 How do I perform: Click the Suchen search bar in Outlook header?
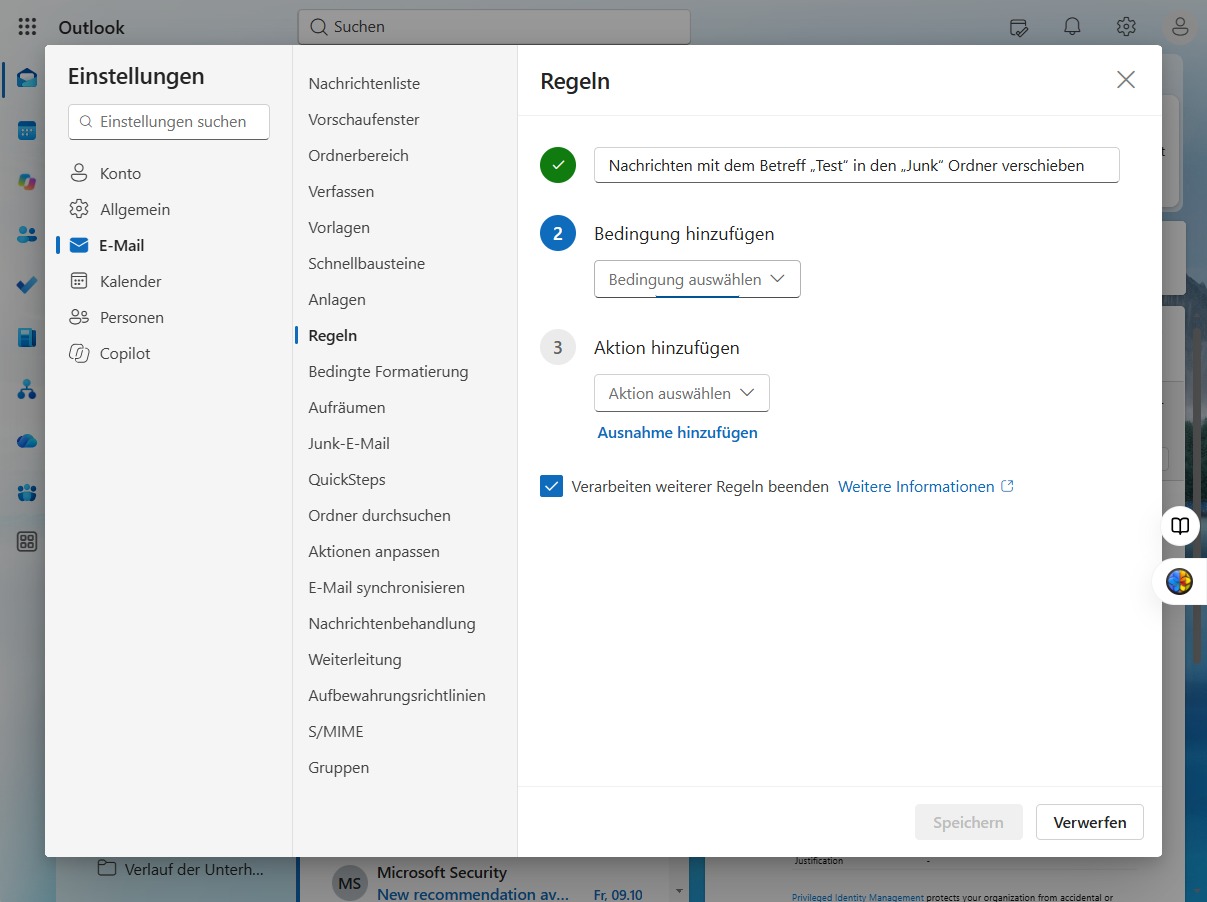point(494,27)
